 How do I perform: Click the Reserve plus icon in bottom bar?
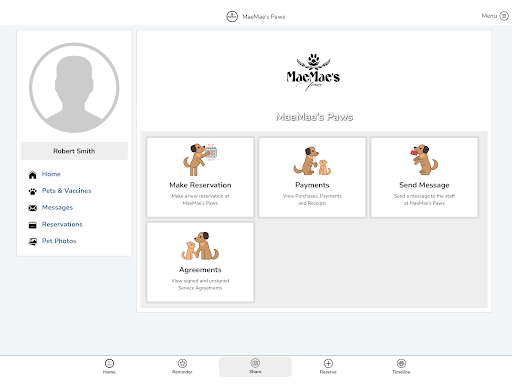(x=328, y=363)
